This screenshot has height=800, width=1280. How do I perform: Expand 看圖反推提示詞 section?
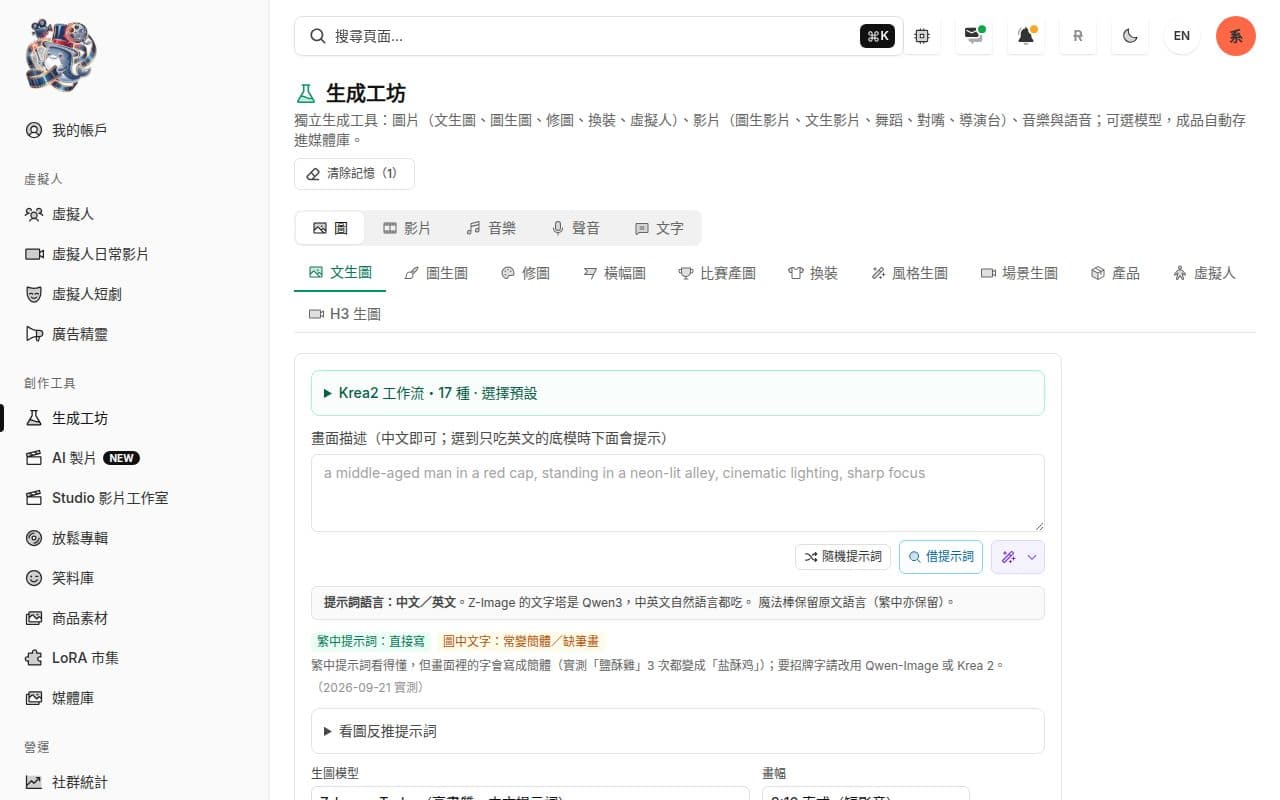(678, 731)
